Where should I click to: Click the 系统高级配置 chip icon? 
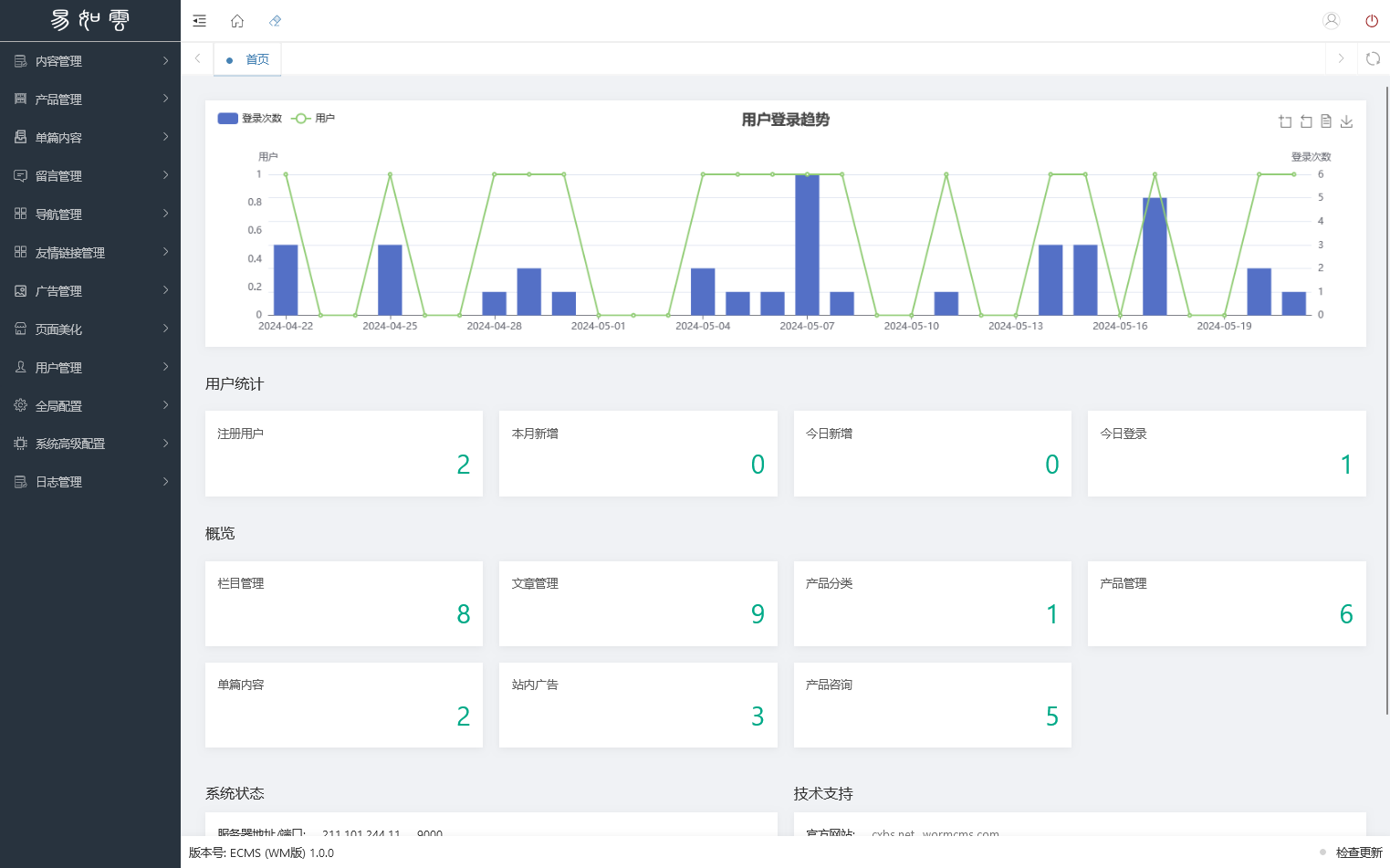pyautogui.click(x=20, y=444)
